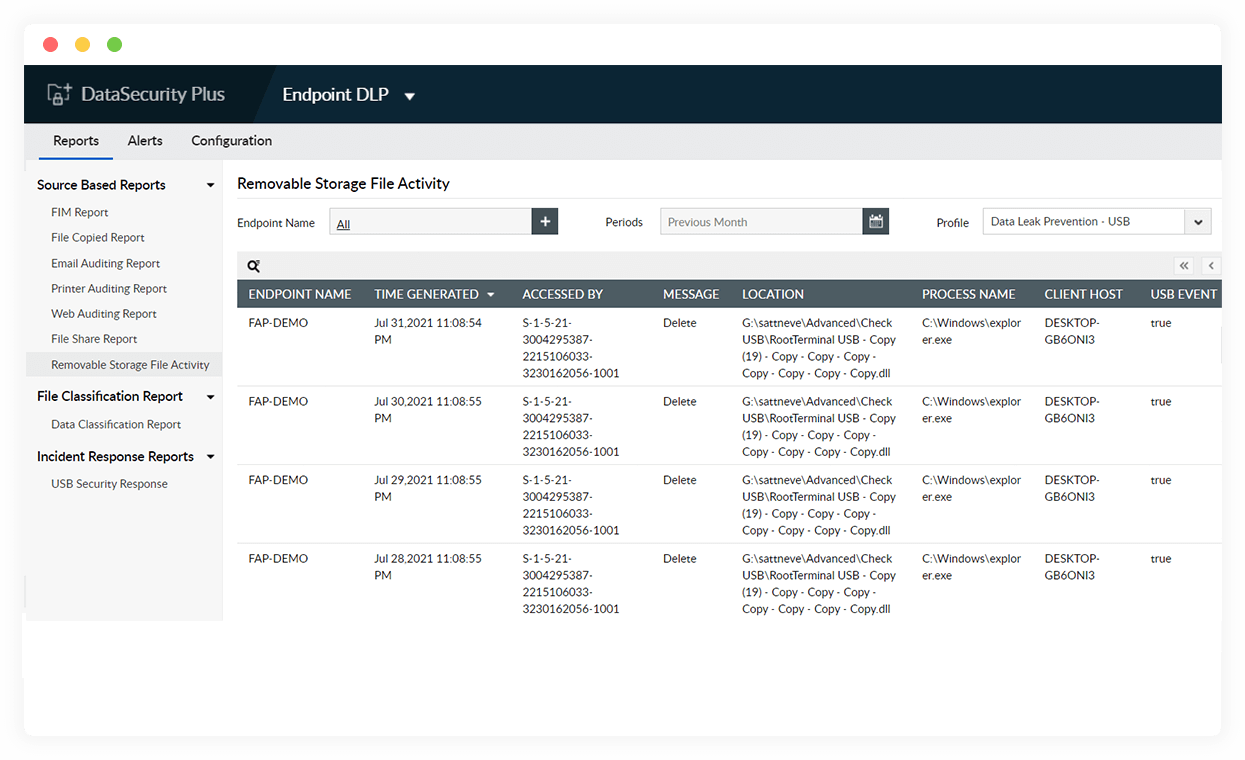Image resolution: width=1245 pixels, height=760 pixels.
Task: Go to previous page with left arrow
Action: [1211, 266]
